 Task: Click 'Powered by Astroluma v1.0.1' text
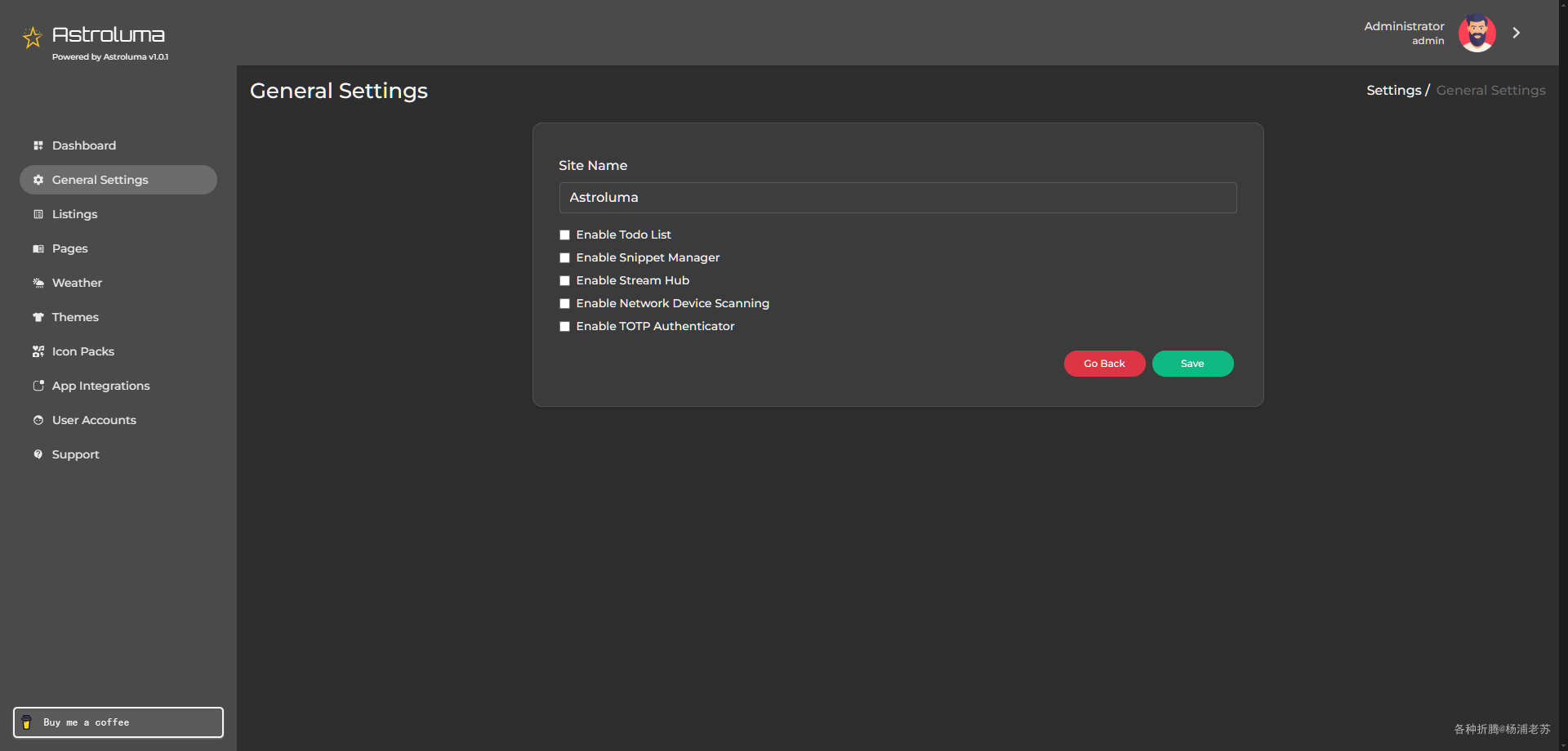[110, 57]
